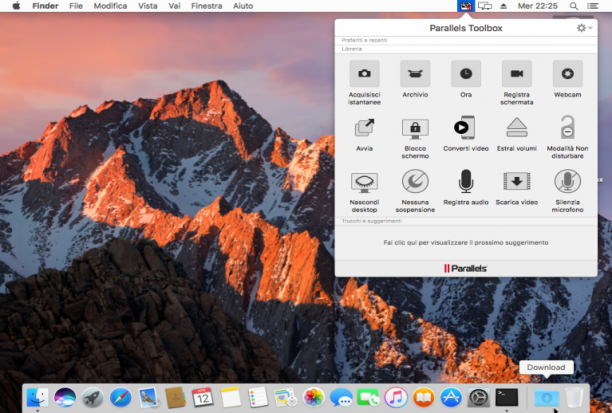The height and width of the screenshot is (413, 612).
Task: Open the Notification Center list icon
Action: click(x=592, y=6)
